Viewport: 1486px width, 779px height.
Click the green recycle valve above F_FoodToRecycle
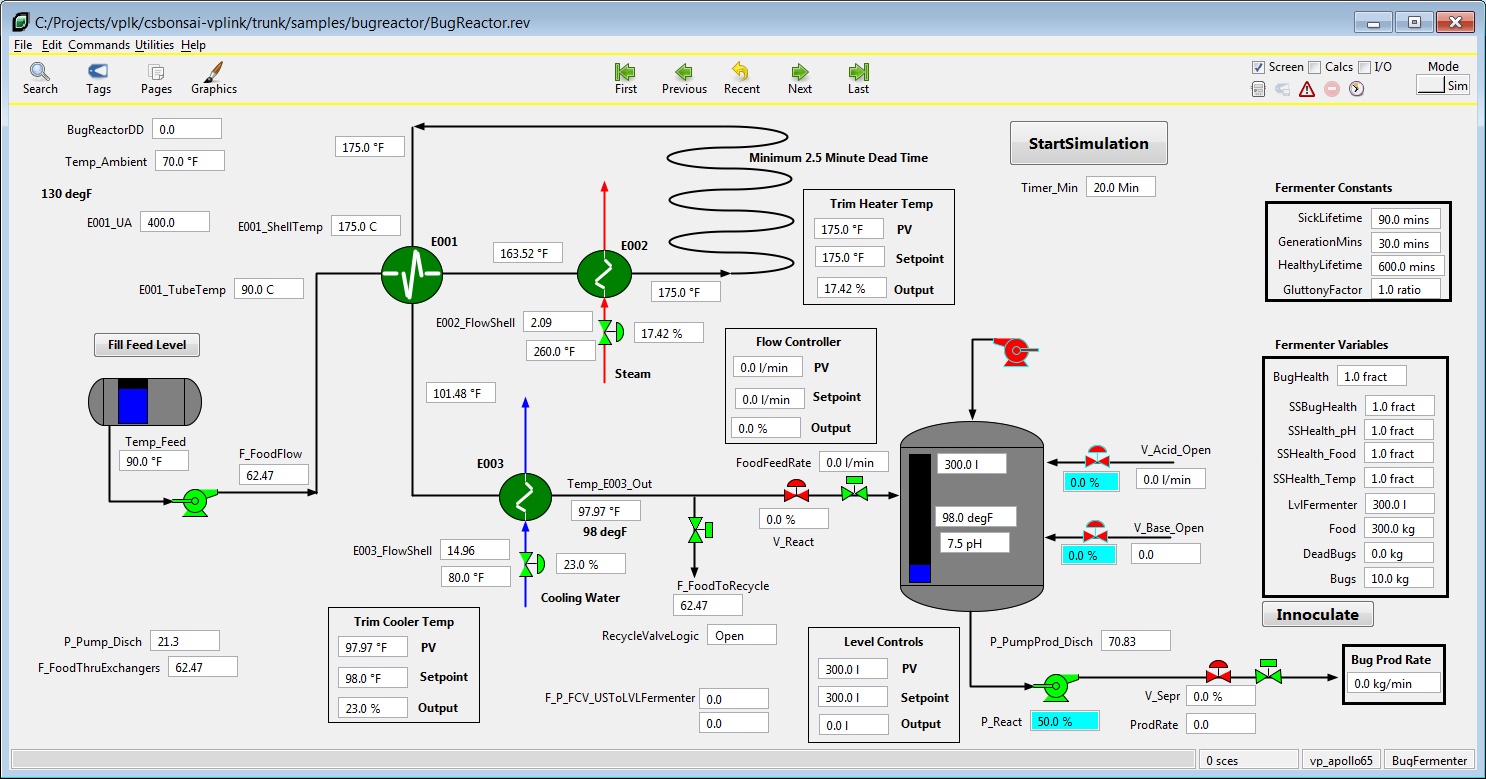pos(700,530)
